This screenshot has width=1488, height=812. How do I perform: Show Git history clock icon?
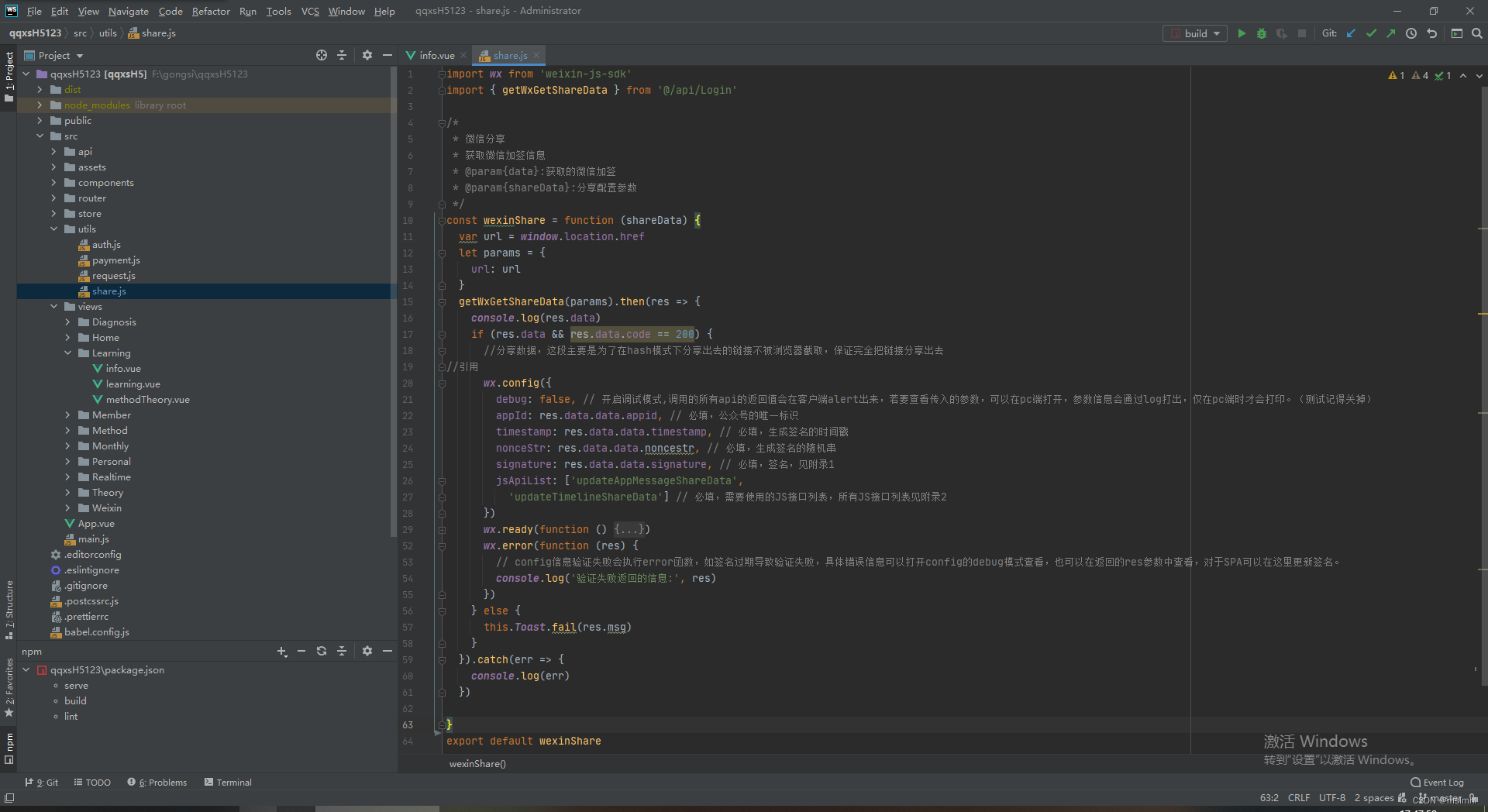[1411, 33]
